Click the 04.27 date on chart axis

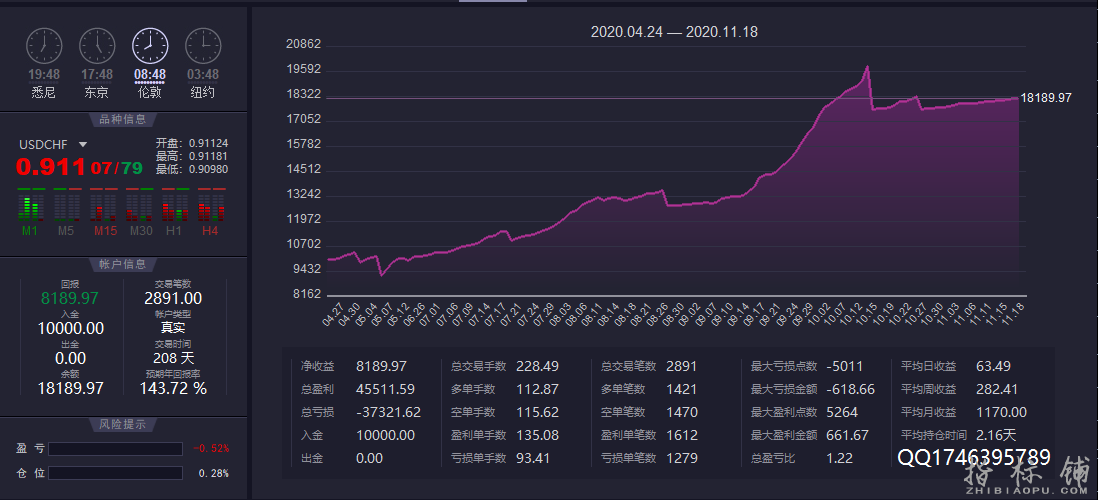(x=335, y=314)
